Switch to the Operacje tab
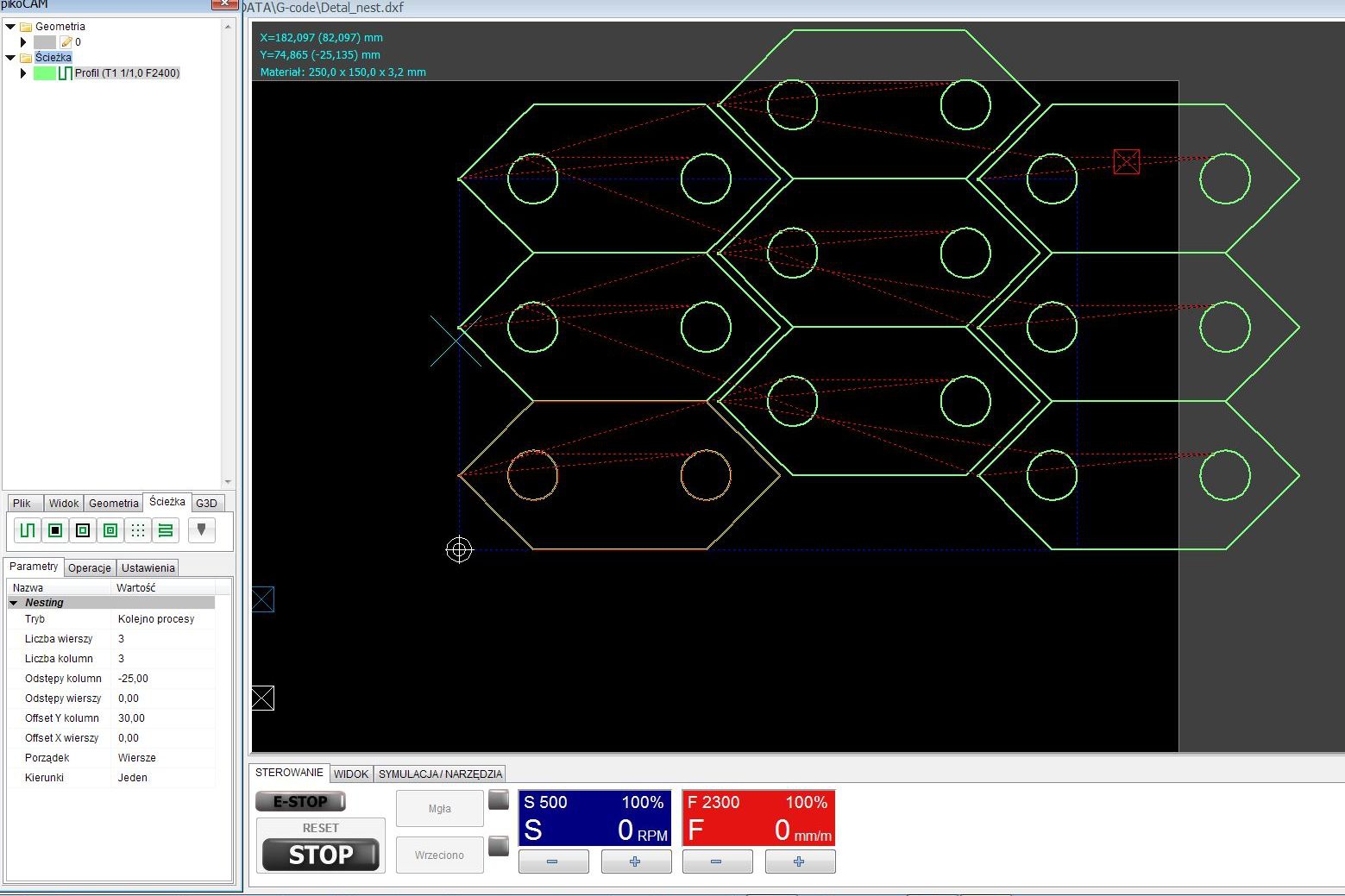This screenshot has width=1345, height=896. click(90, 568)
